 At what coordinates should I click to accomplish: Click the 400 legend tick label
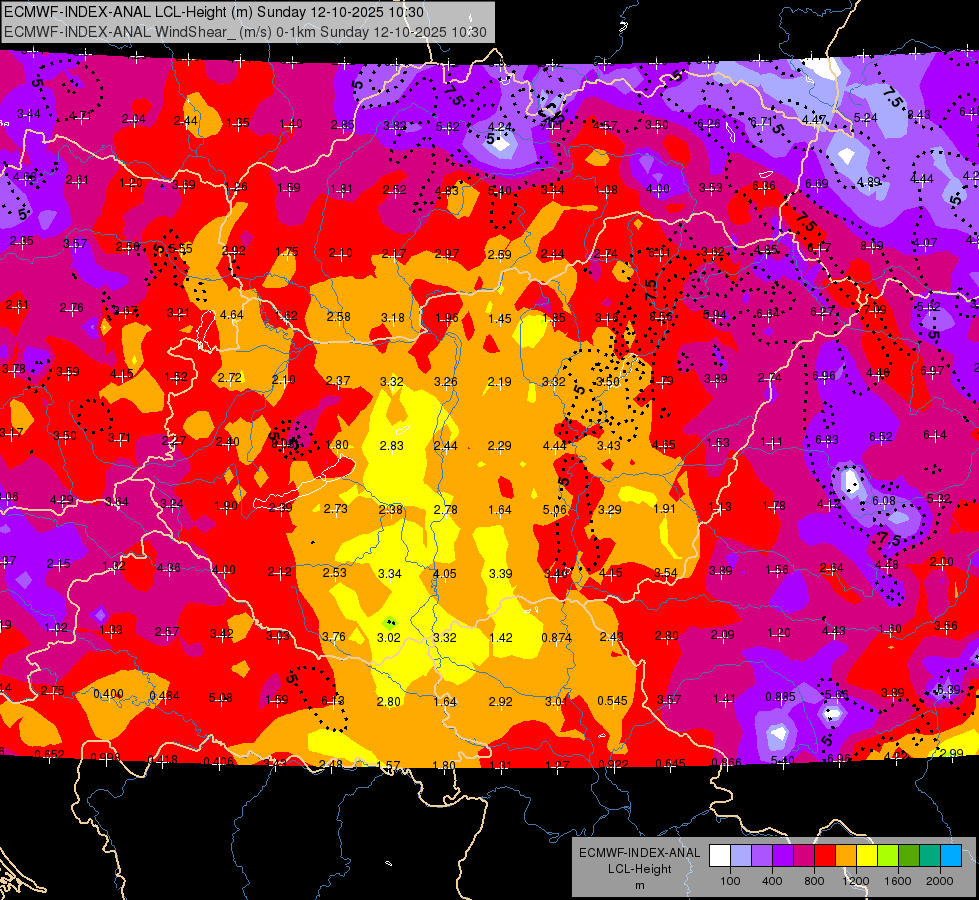click(x=772, y=881)
